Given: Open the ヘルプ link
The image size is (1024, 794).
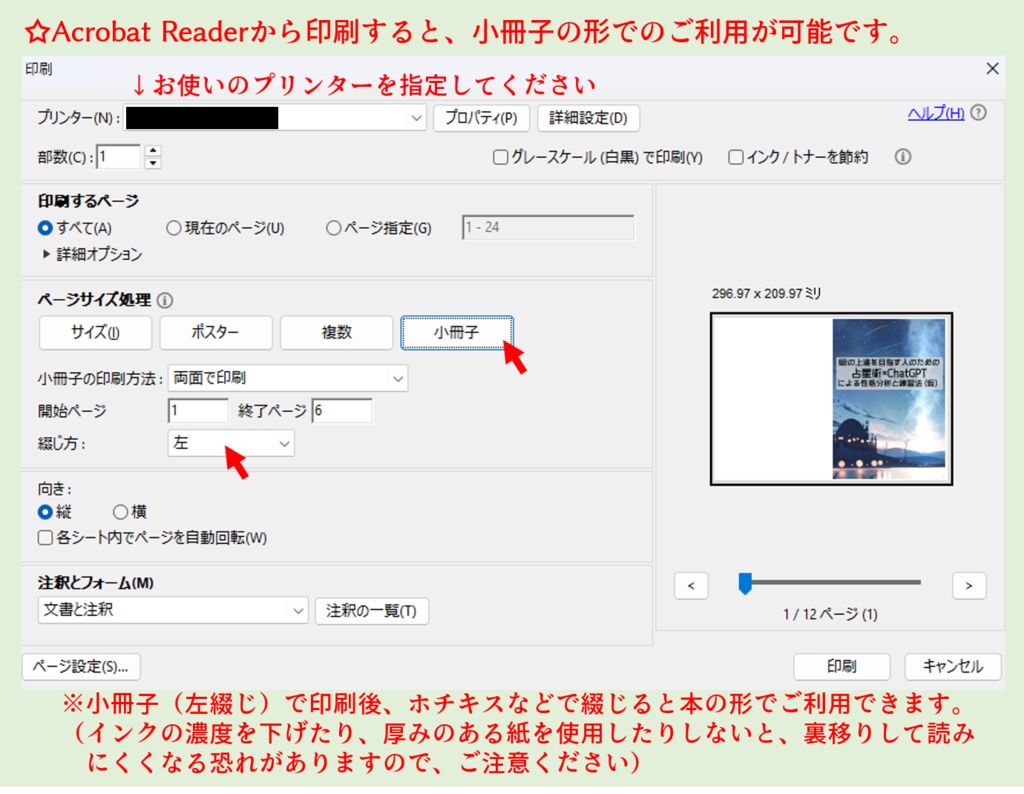Looking at the screenshot, I should pyautogui.click(x=934, y=113).
